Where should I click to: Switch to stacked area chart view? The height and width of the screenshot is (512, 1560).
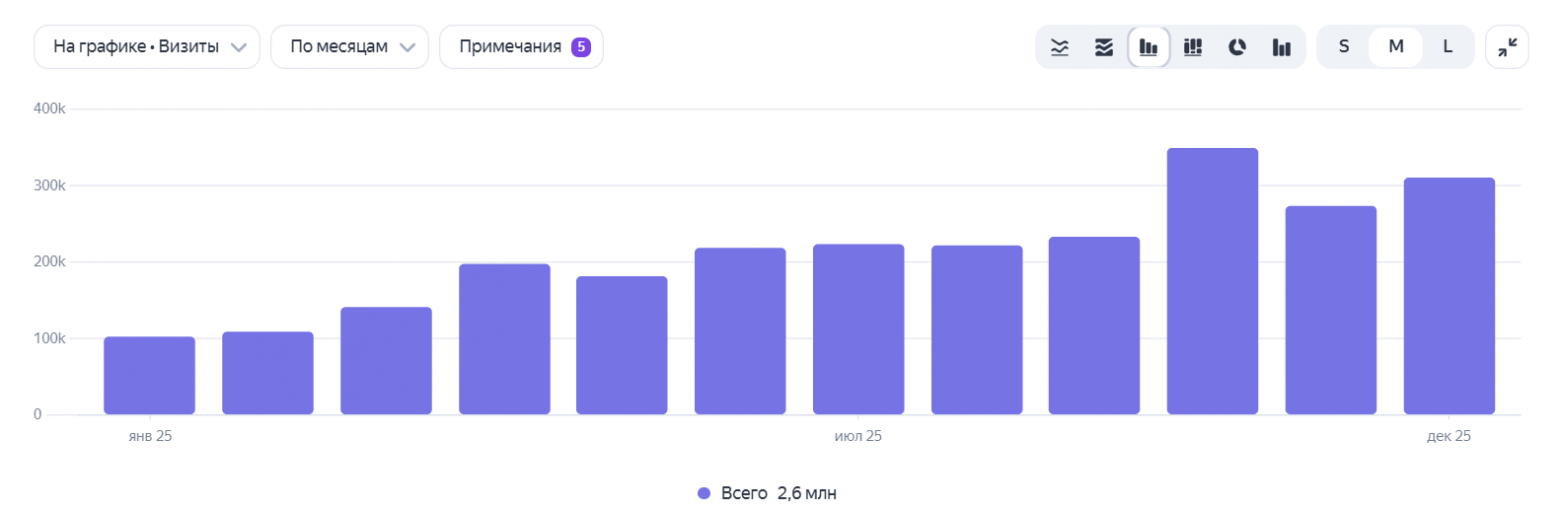(x=1104, y=47)
